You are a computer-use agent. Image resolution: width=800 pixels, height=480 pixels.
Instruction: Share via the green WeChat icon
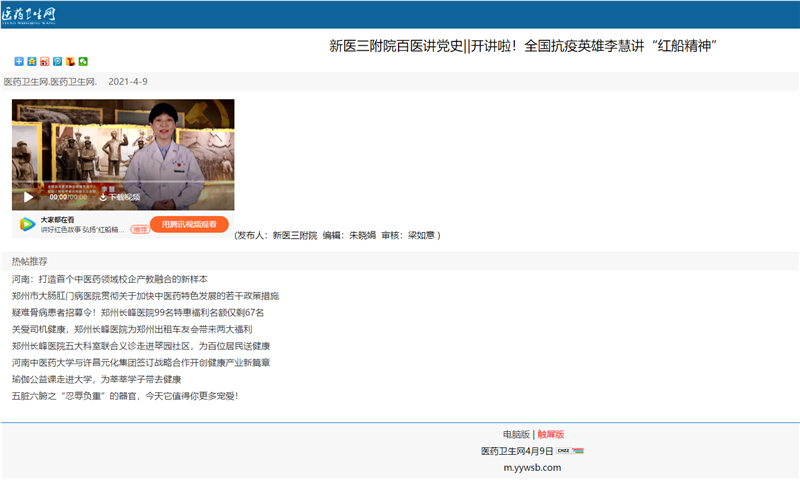click(83, 62)
